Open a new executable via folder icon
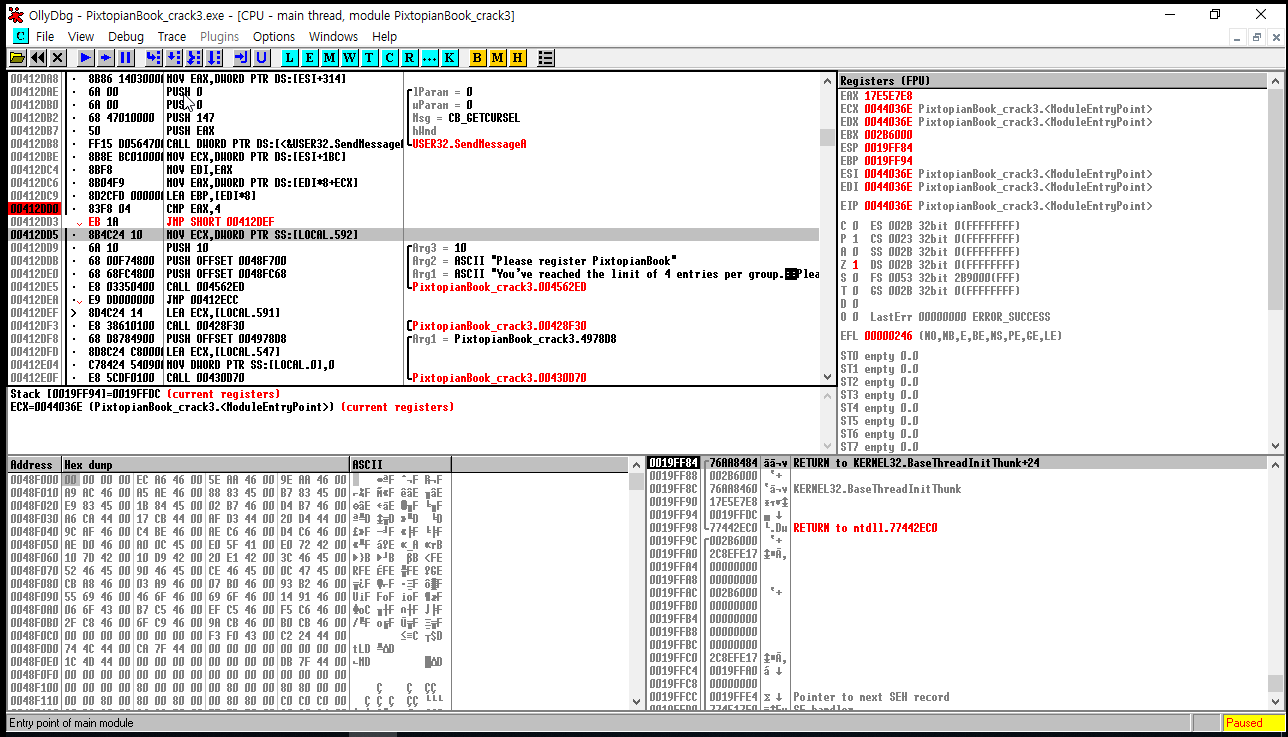Image resolution: width=1288 pixels, height=737 pixels. tap(18, 58)
